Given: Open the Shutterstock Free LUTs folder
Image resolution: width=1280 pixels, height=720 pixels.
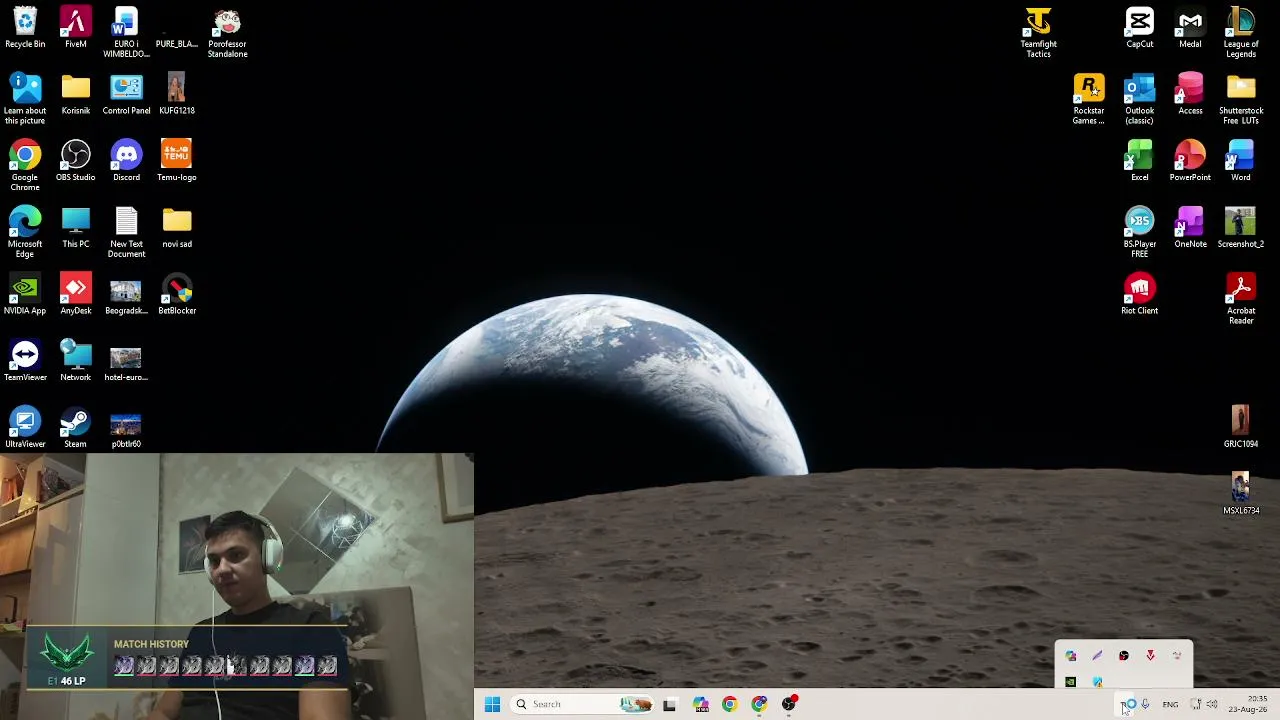Looking at the screenshot, I should click(x=1241, y=100).
